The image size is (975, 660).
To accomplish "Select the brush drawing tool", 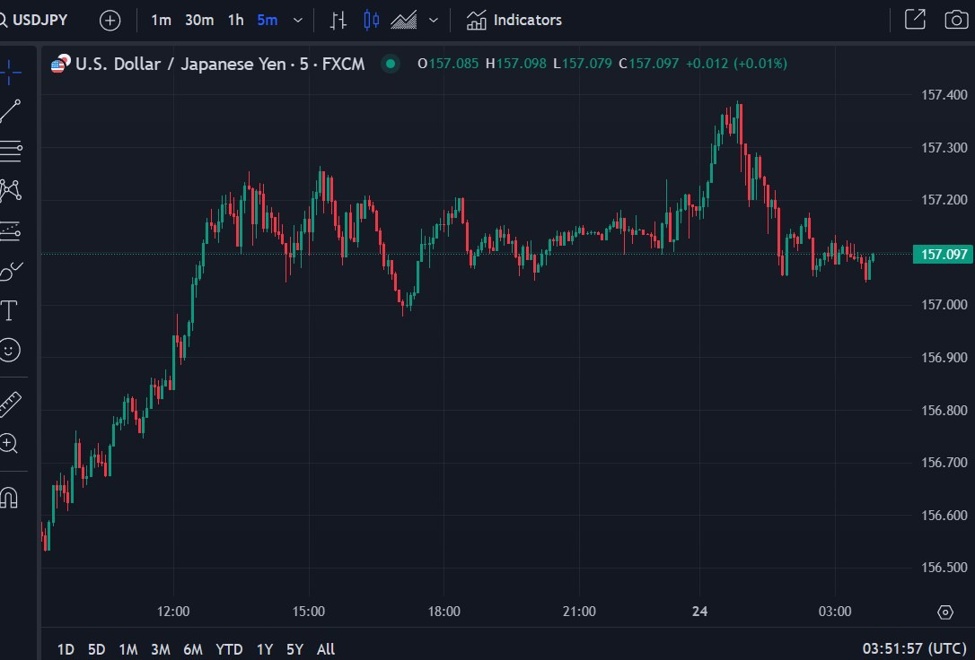I will [10, 270].
